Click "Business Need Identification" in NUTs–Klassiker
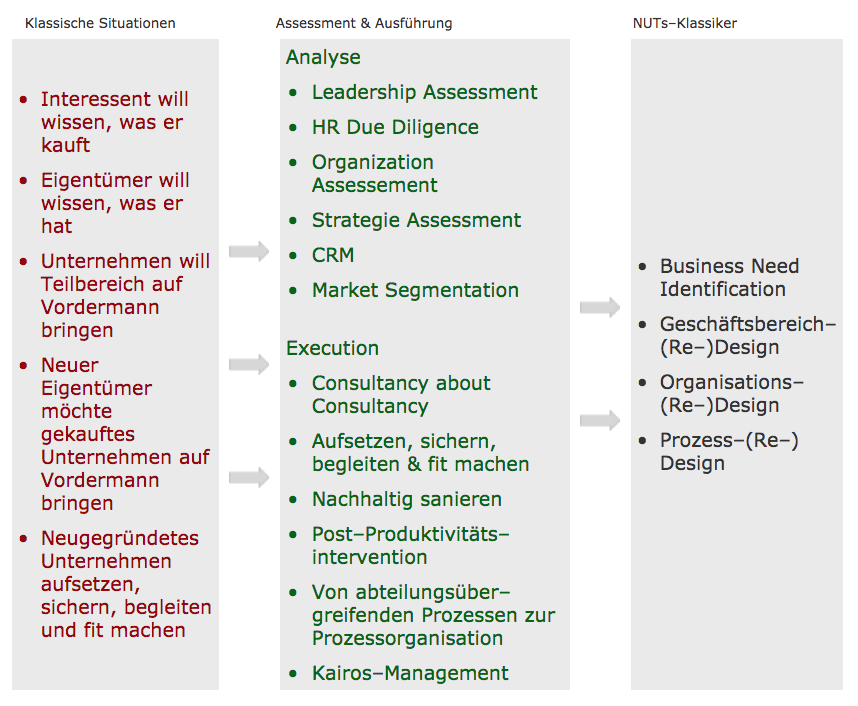 (x=728, y=277)
